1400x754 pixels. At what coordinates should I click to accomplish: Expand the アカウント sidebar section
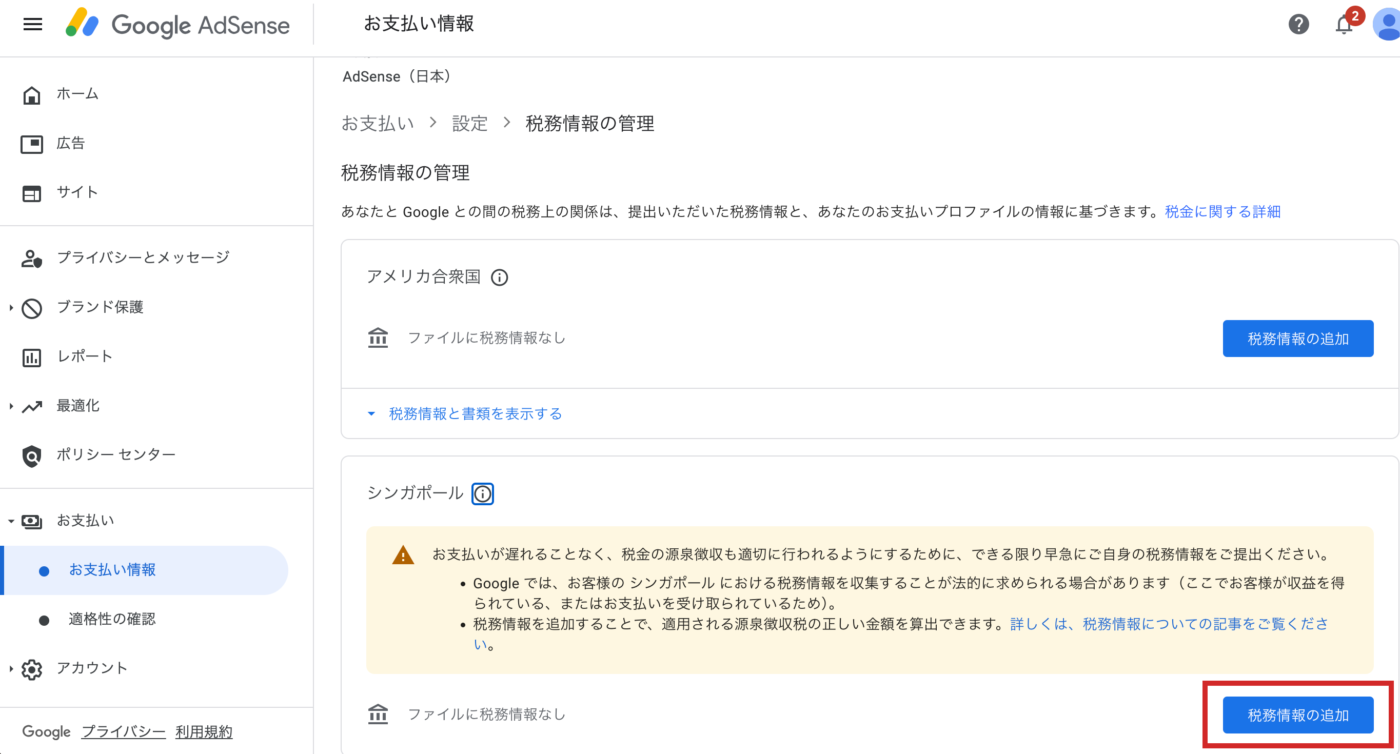tap(11, 669)
